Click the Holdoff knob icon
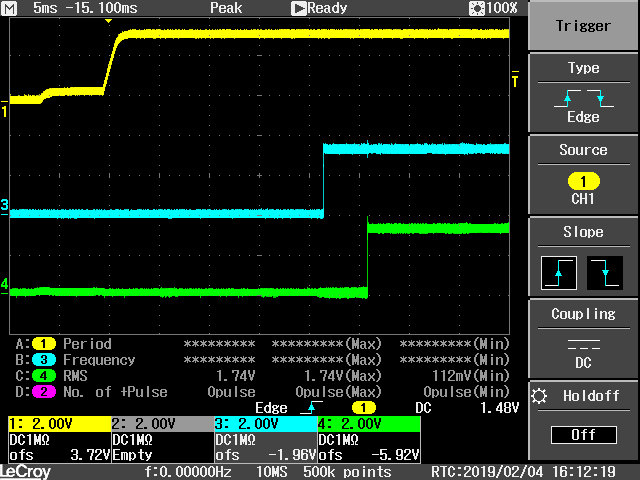This screenshot has height=480, width=640. 539,396
